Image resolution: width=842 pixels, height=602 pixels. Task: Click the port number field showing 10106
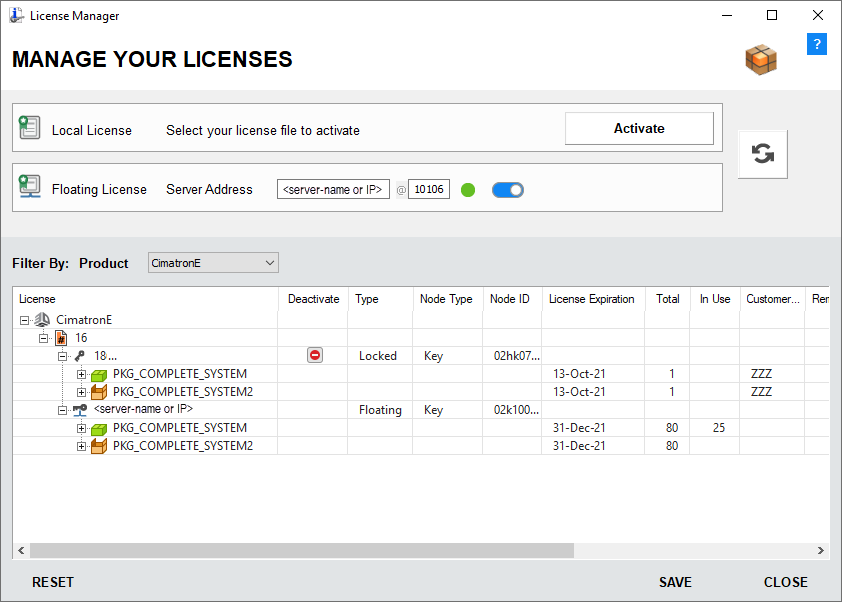click(x=429, y=190)
